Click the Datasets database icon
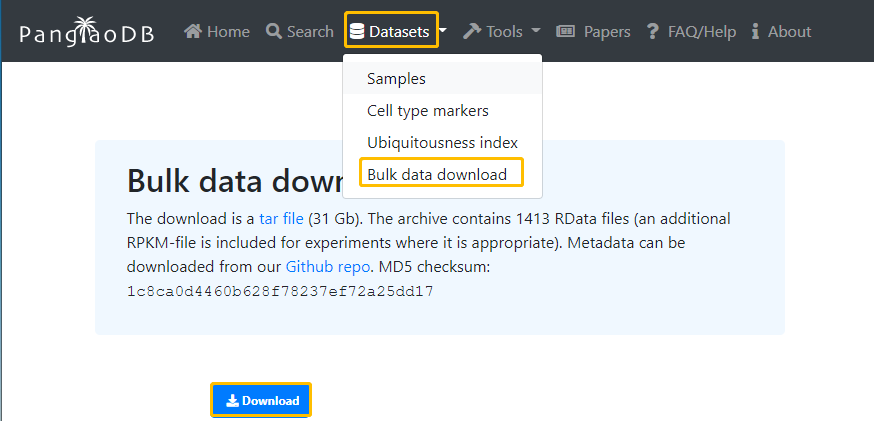Image resolution: width=874 pixels, height=421 pixels. [x=357, y=32]
